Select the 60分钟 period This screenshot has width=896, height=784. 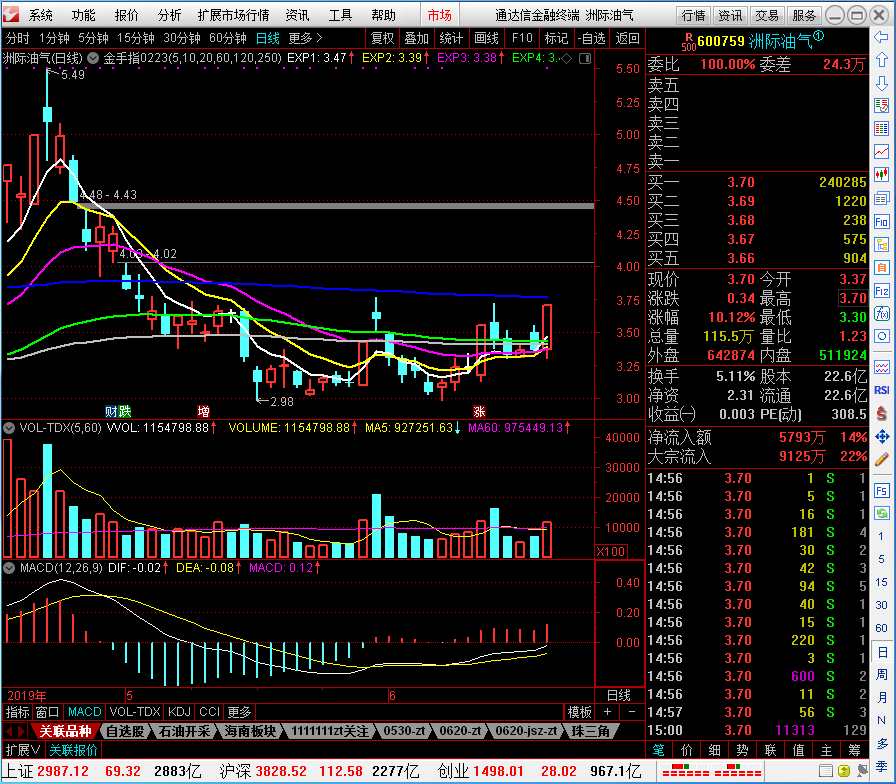point(227,38)
